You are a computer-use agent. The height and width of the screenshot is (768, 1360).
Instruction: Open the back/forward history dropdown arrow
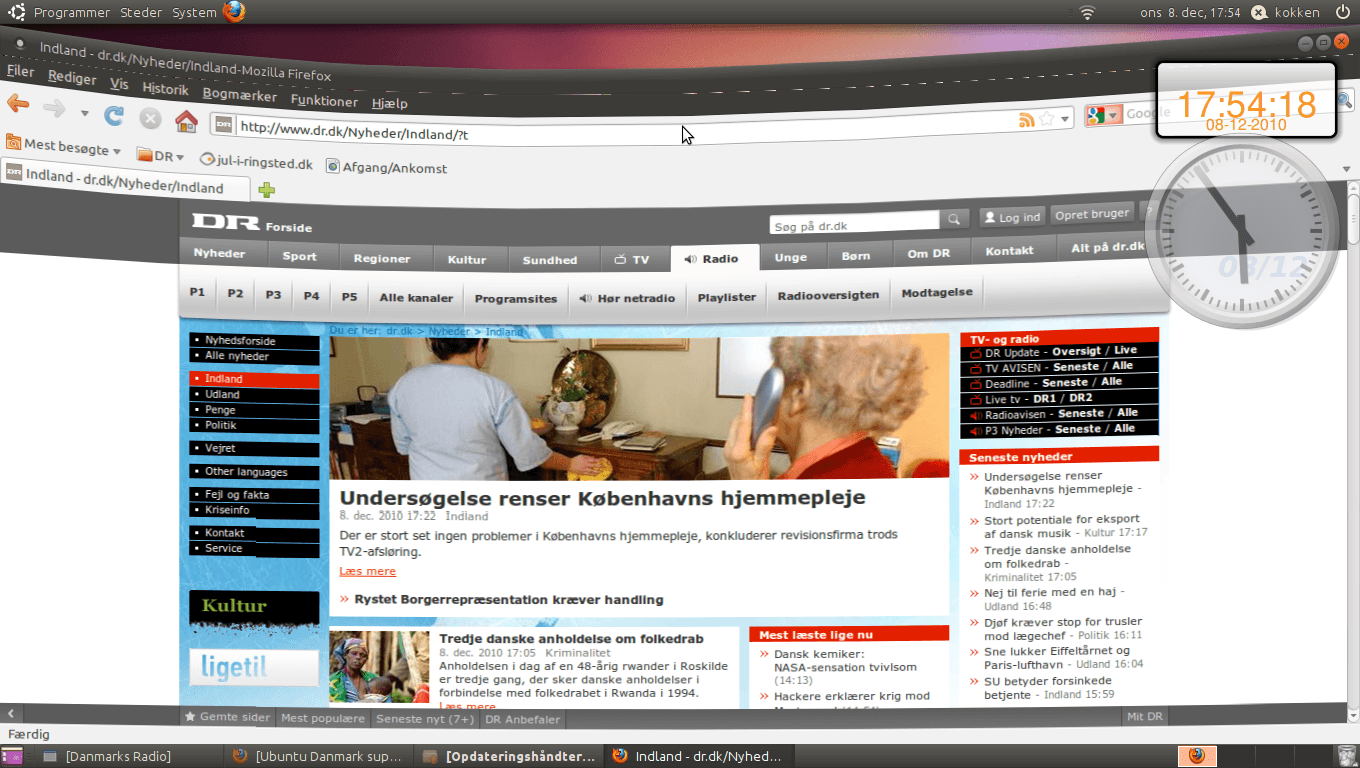coord(85,113)
